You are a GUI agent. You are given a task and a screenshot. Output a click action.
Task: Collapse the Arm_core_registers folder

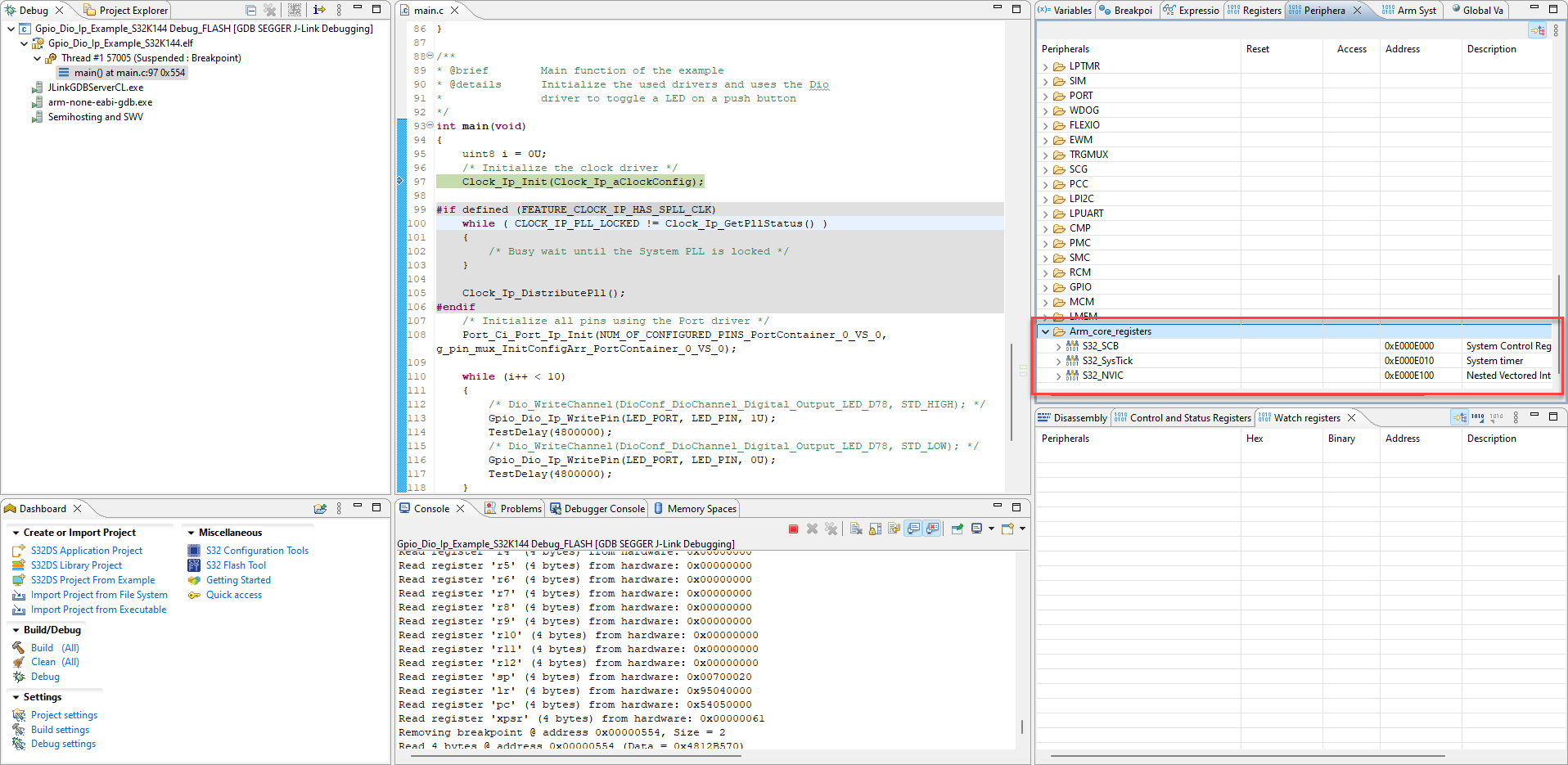point(1045,331)
